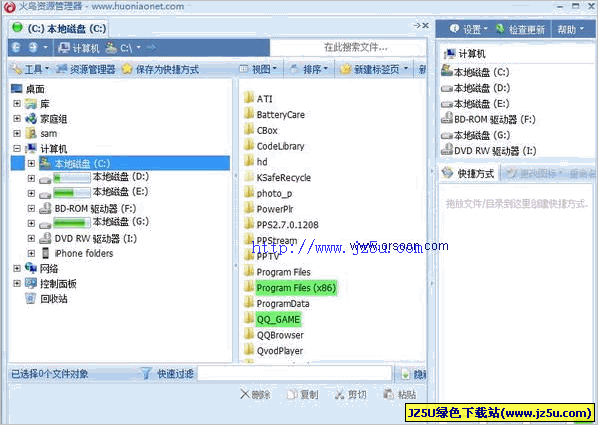Open BD-ROM 驱动器 (F:) in right panel
This screenshot has width=598, height=425.
pyautogui.click(x=489, y=119)
